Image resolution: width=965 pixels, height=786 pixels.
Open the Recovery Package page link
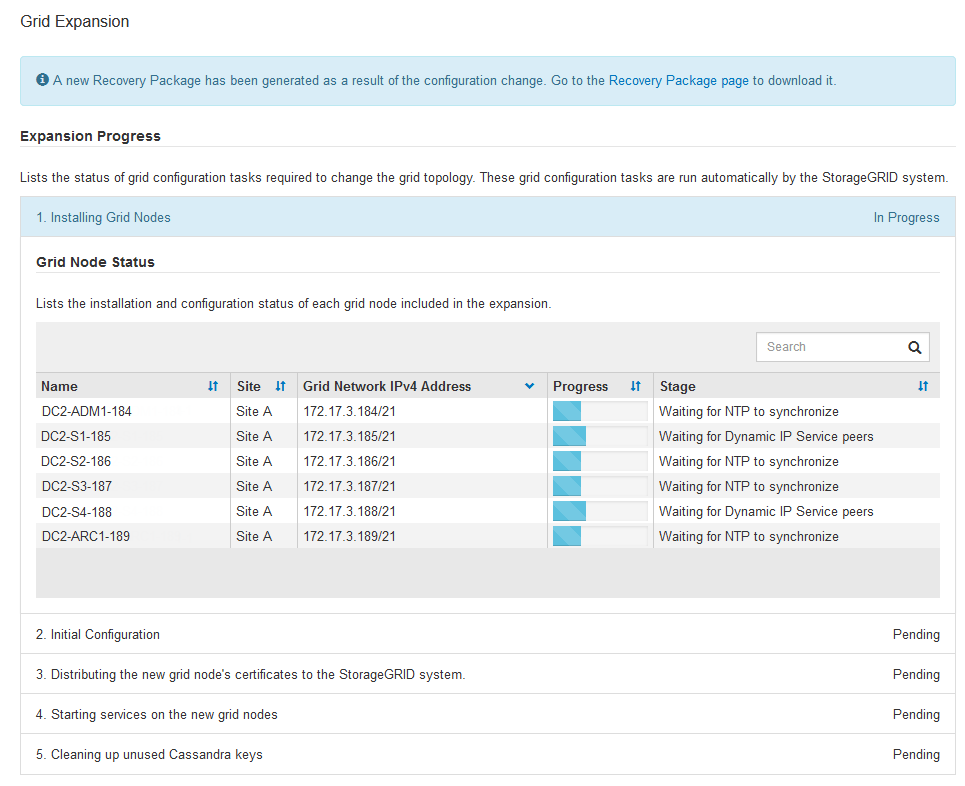click(678, 81)
